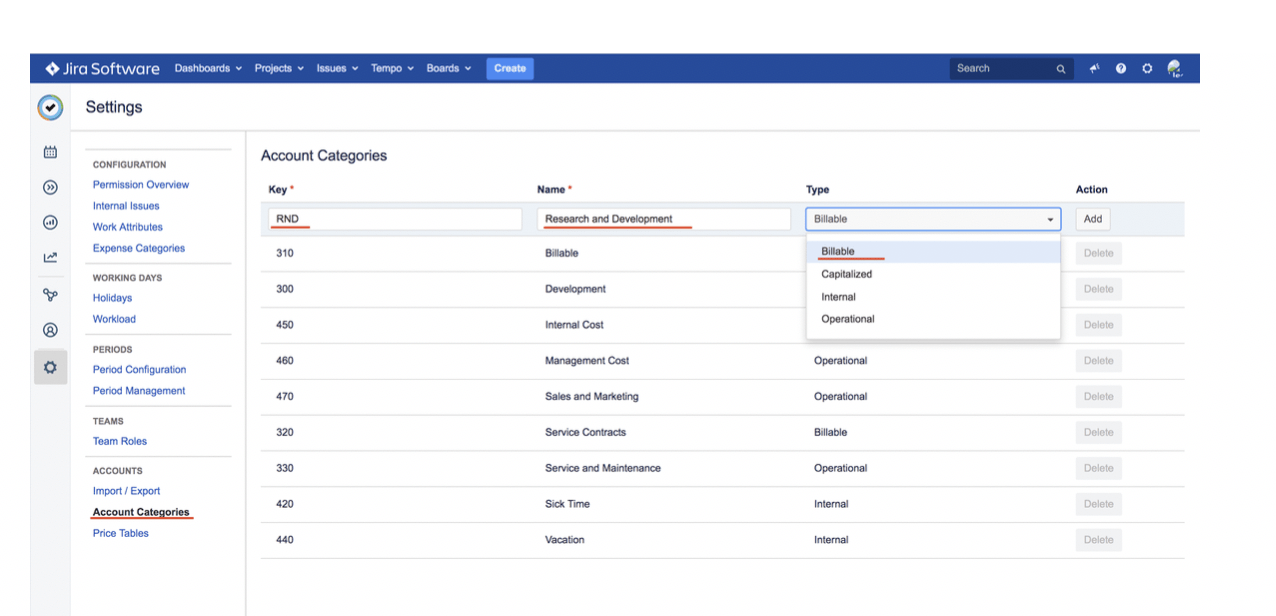Choose Billable in the Type list
Viewport: 1276px width, 616px height.
(933, 251)
